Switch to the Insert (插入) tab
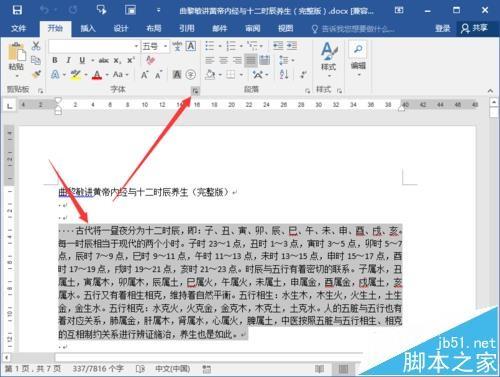This screenshot has width=500, height=377. (x=88, y=28)
